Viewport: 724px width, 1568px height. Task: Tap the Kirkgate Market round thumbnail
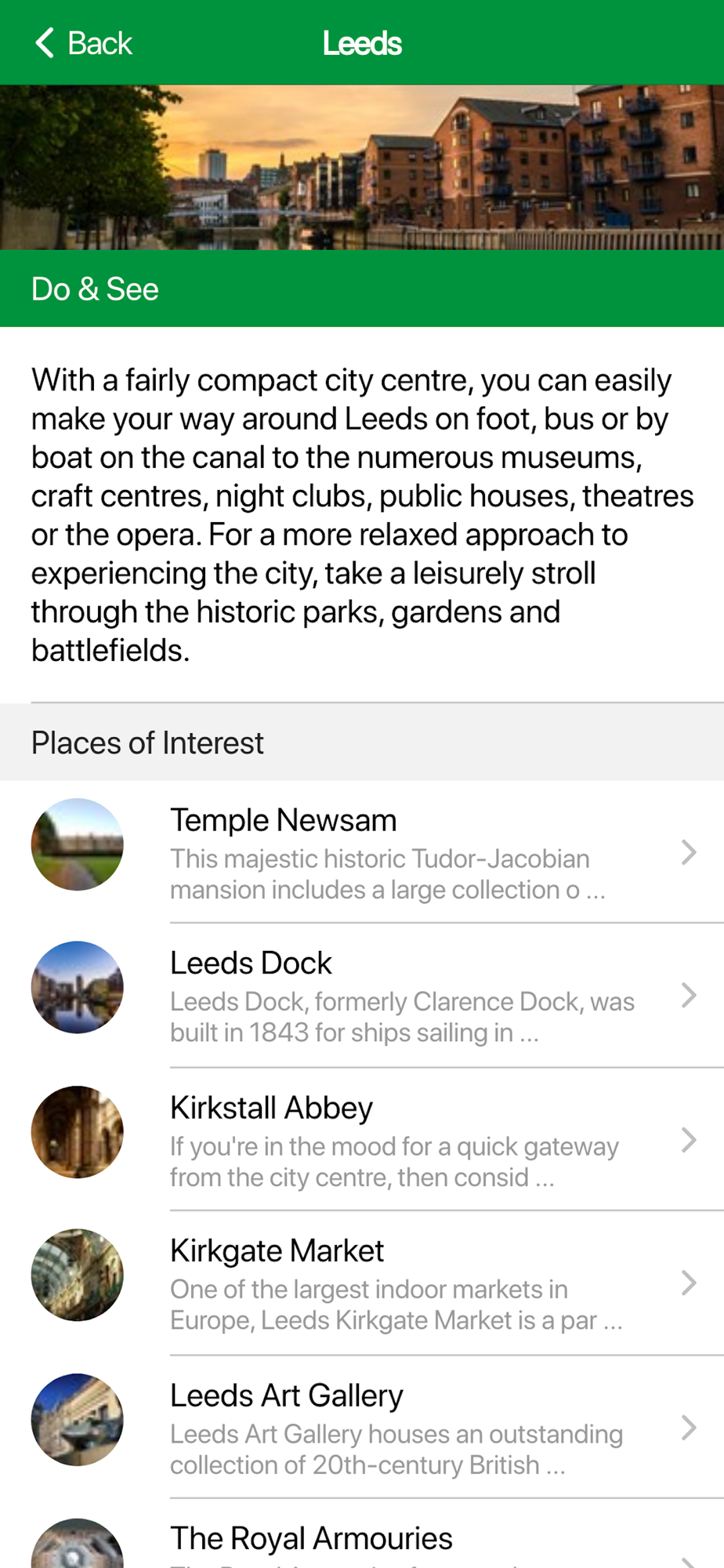[x=77, y=1275]
